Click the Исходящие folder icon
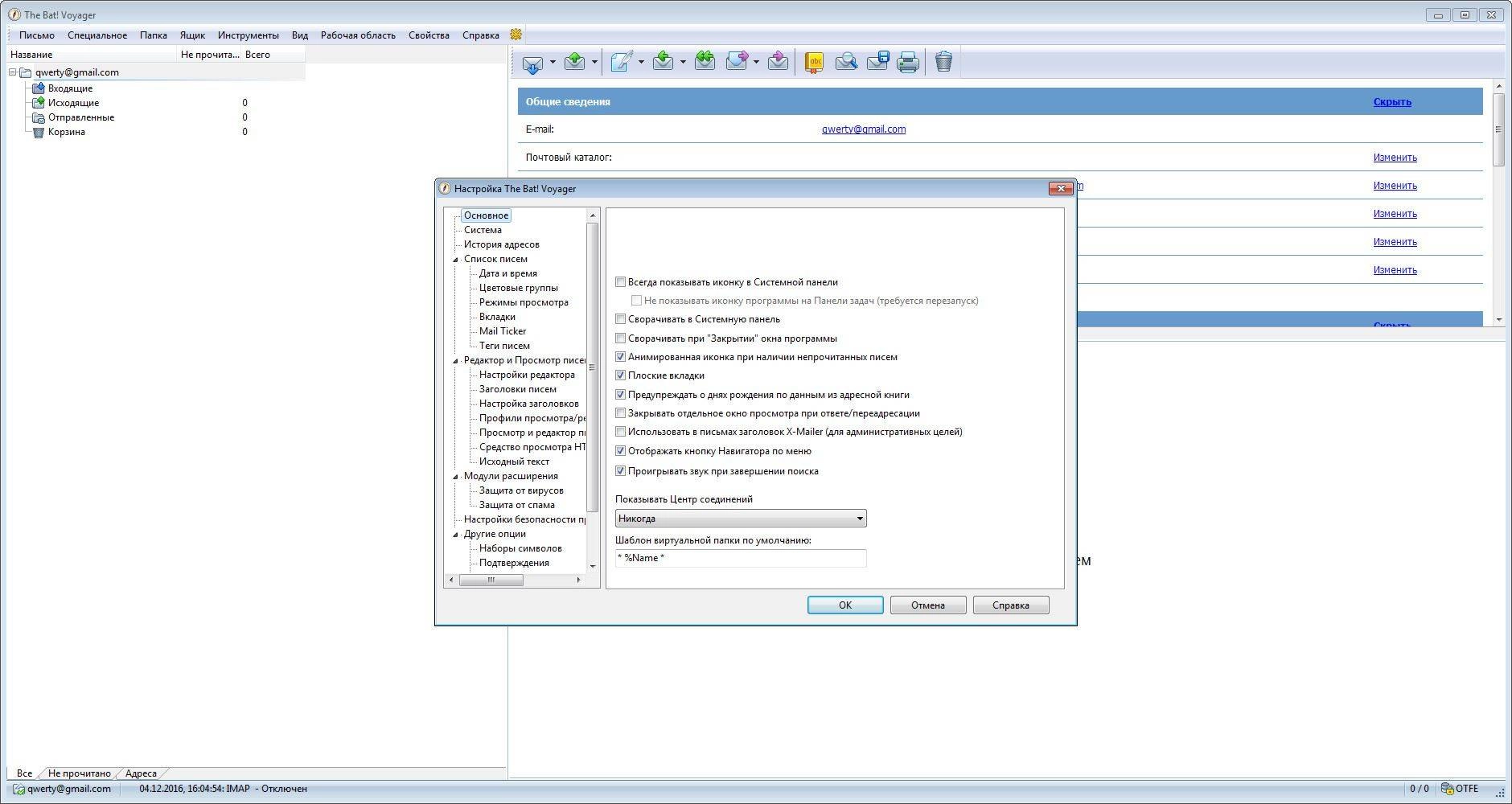This screenshot has height=804, width=1512. [38, 103]
